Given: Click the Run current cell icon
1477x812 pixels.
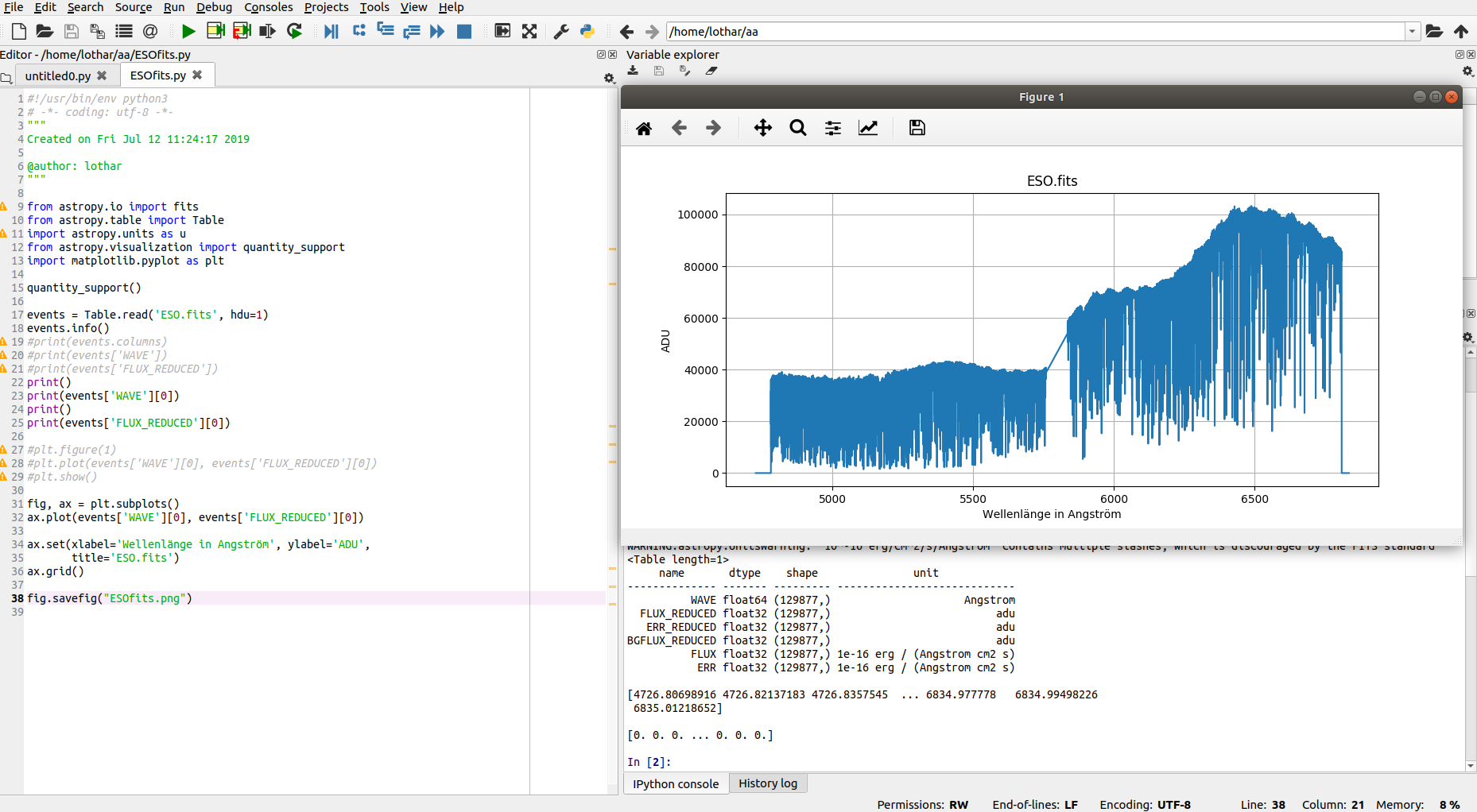Looking at the screenshot, I should tap(215, 32).
